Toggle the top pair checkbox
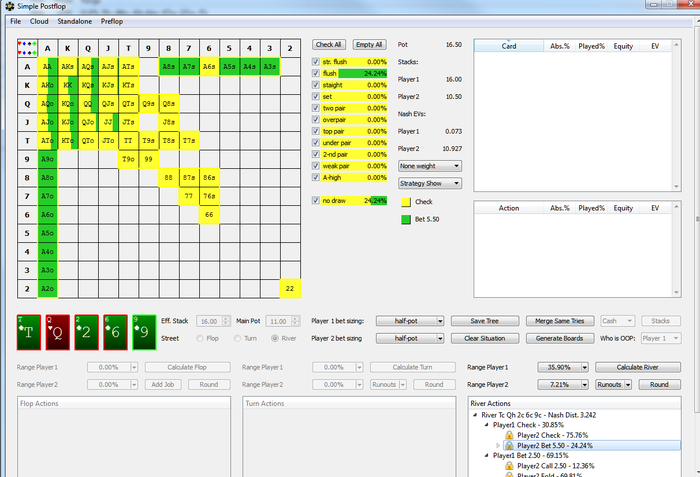The height and width of the screenshot is (477, 700). (x=316, y=131)
